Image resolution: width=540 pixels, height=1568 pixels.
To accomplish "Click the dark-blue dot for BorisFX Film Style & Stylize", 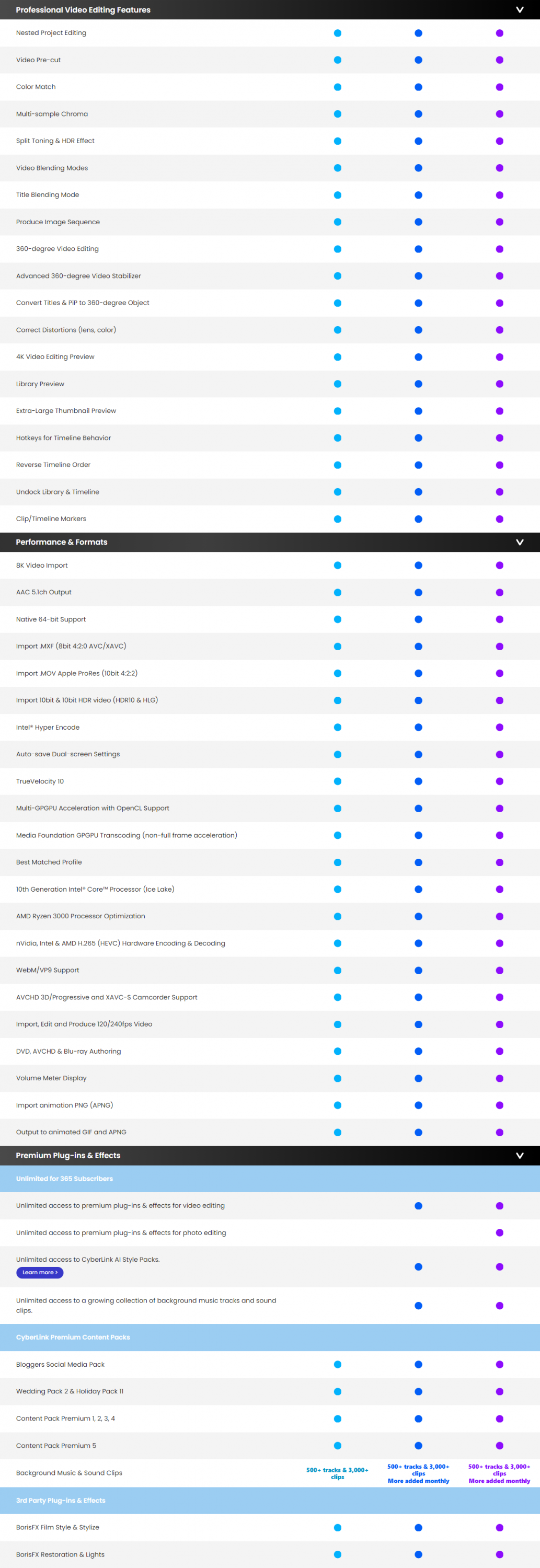I will click(418, 1527).
